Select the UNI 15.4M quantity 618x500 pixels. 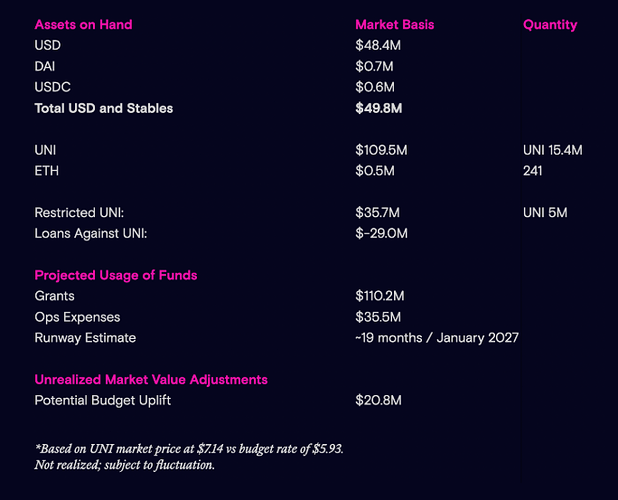click(x=552, y=150)
